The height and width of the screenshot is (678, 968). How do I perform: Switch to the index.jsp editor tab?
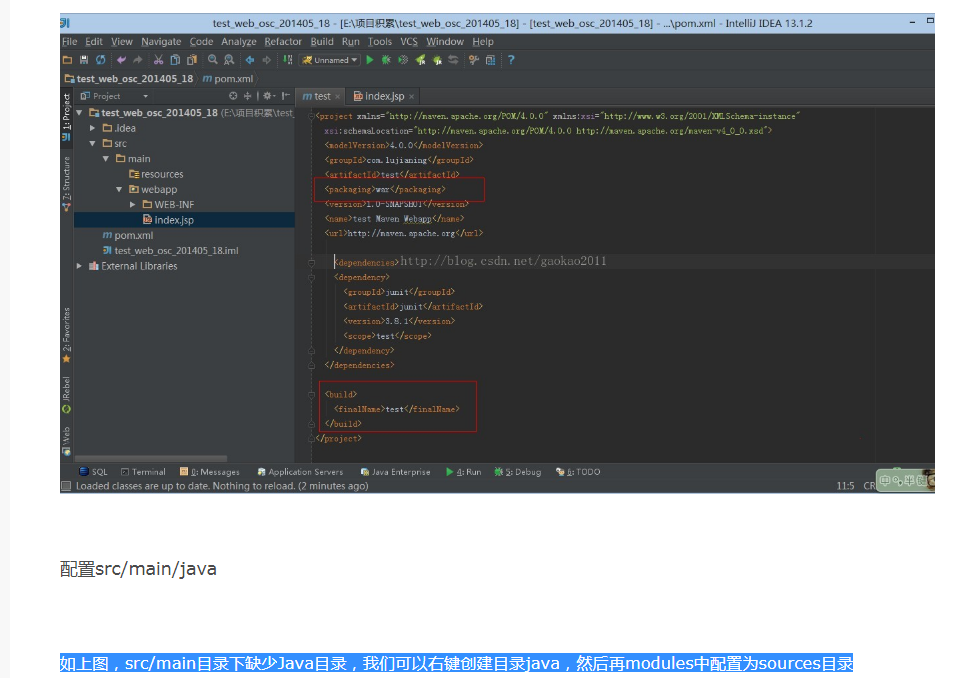point(379,96)
